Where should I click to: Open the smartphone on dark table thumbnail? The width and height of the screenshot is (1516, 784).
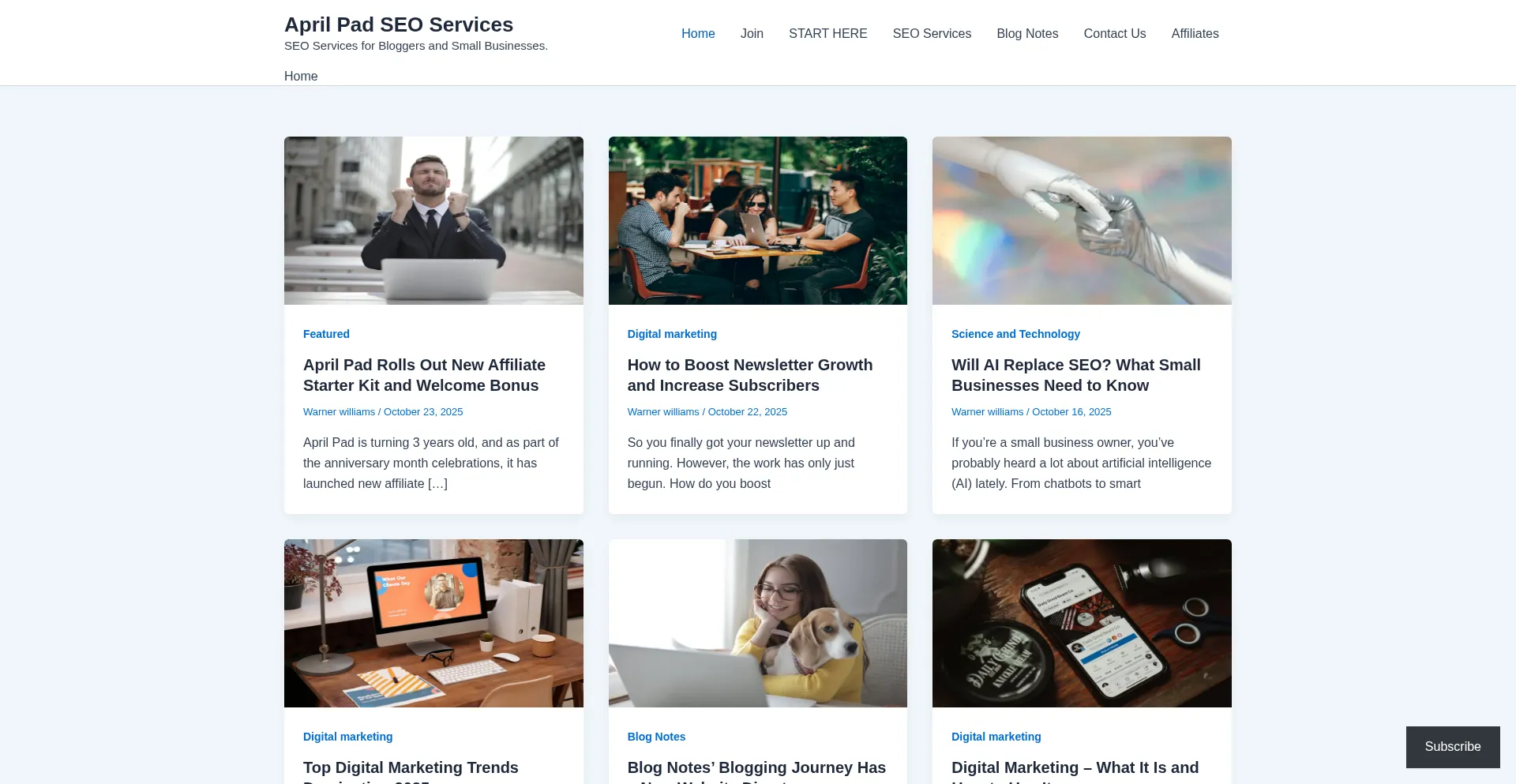pyautogui.click(x=1082, y=623)
